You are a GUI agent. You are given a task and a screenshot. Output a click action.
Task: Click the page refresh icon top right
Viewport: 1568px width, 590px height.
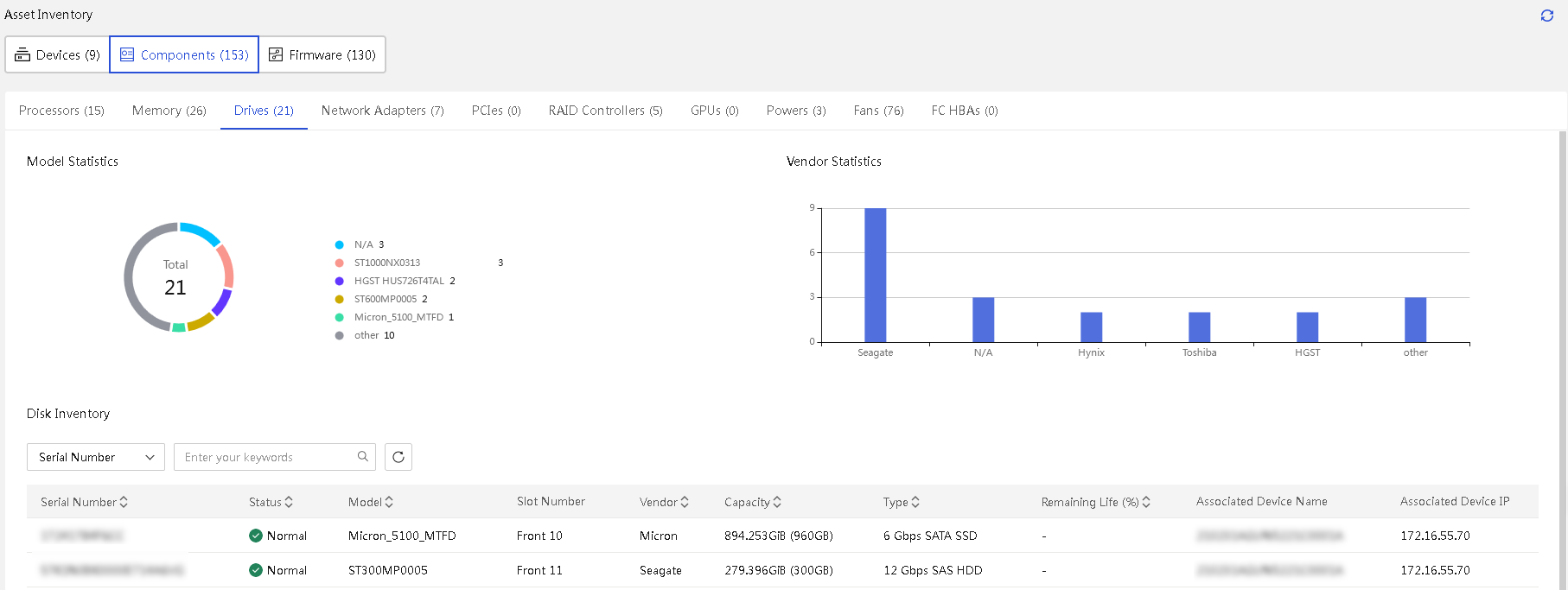(1546, 16)
